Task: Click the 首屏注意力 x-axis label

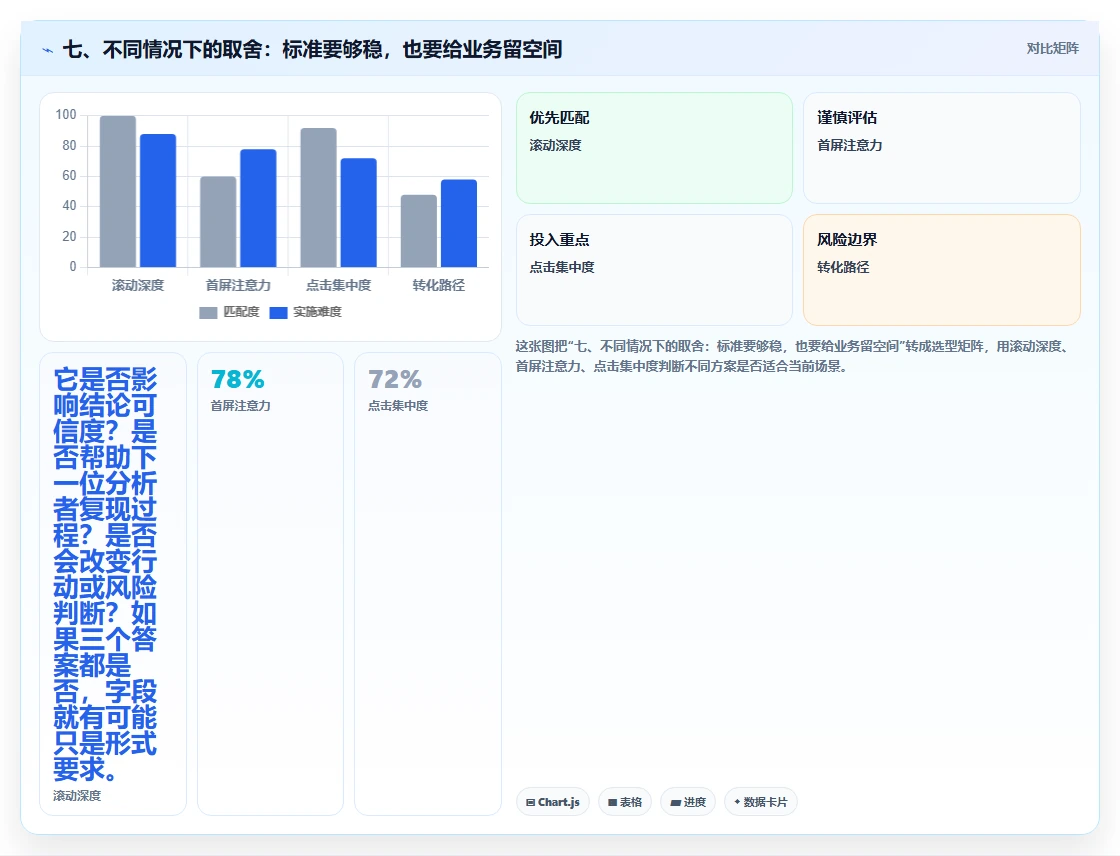Action: tap(238, 286)
